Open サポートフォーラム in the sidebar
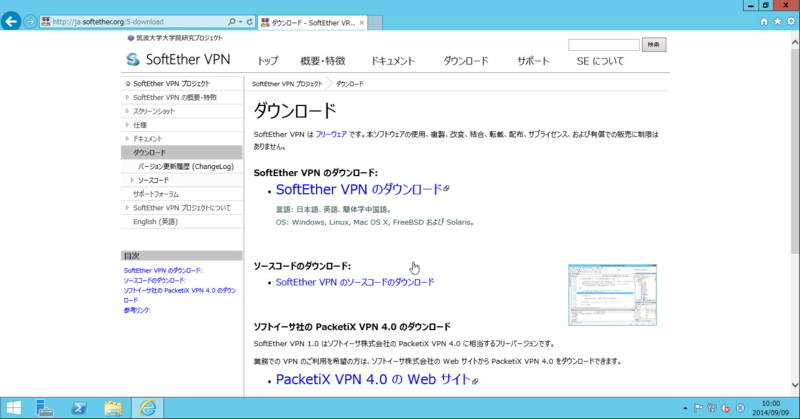 click(156, 194)
